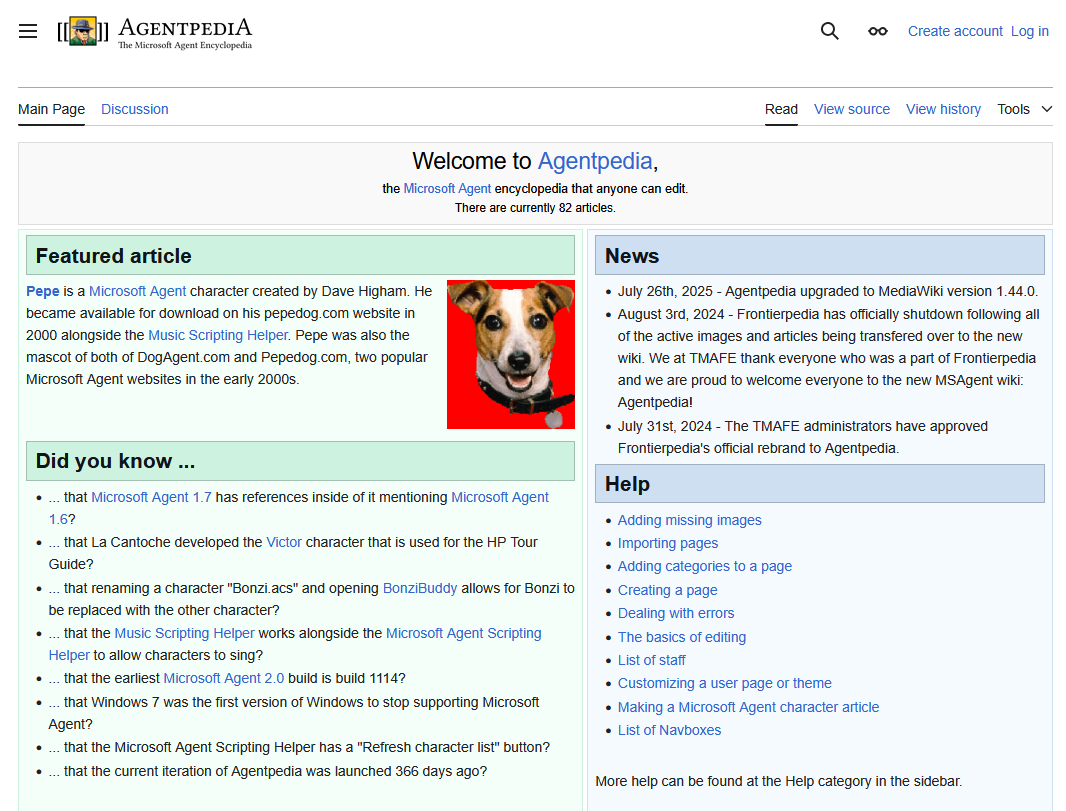Viewport: 1066px width, 811px height.
Task: Click 'There are currently 82 articles' text
Action: point(535,207)
